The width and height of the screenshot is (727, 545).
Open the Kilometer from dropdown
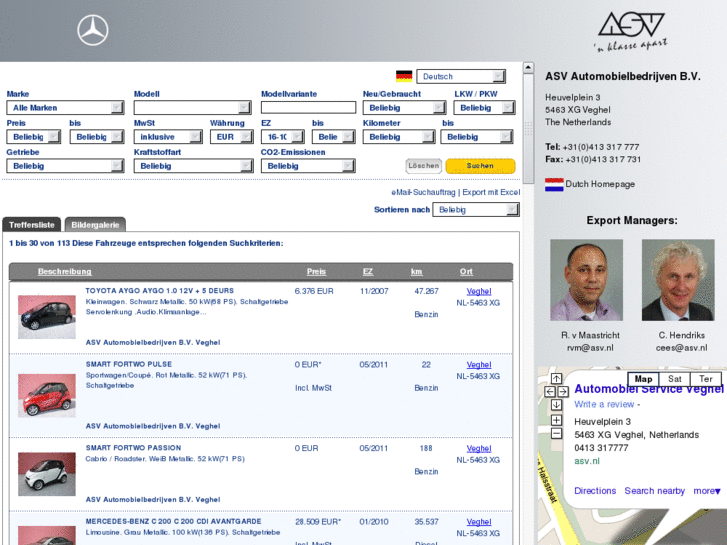(x=399, y=137)
